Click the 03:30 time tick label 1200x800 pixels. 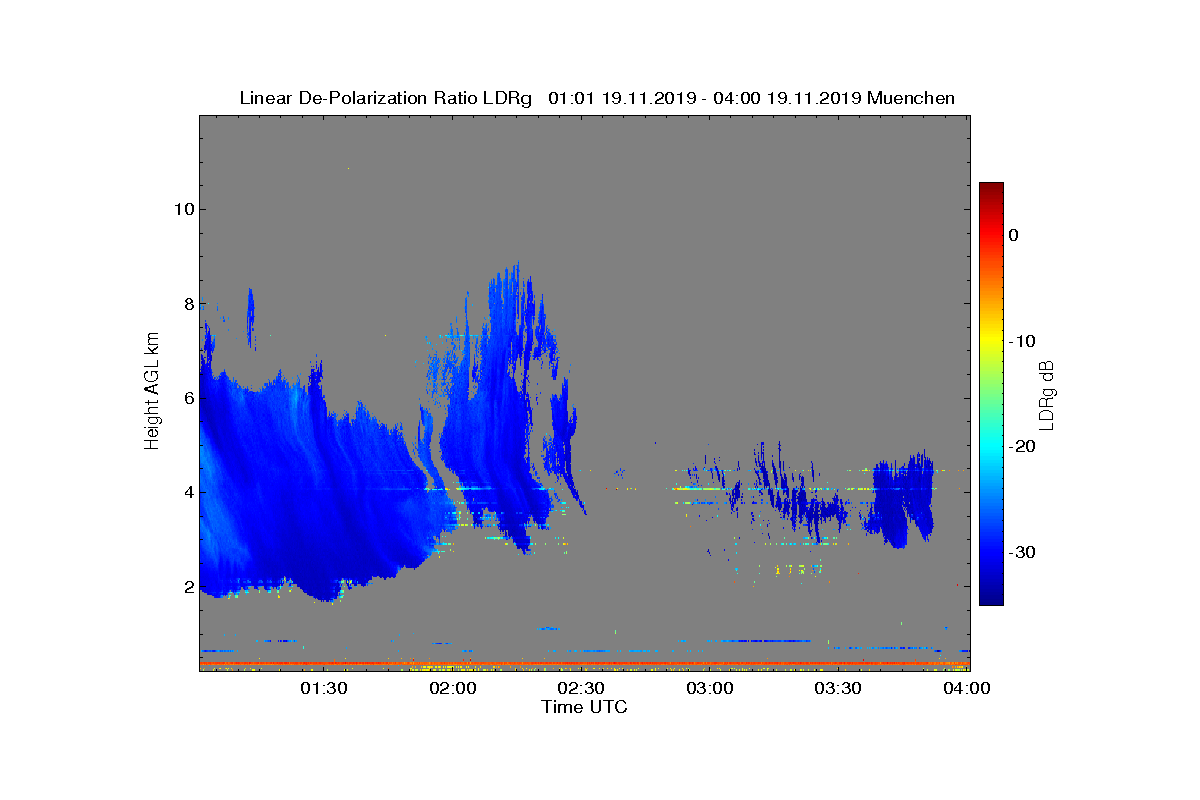tap(839, 688)
